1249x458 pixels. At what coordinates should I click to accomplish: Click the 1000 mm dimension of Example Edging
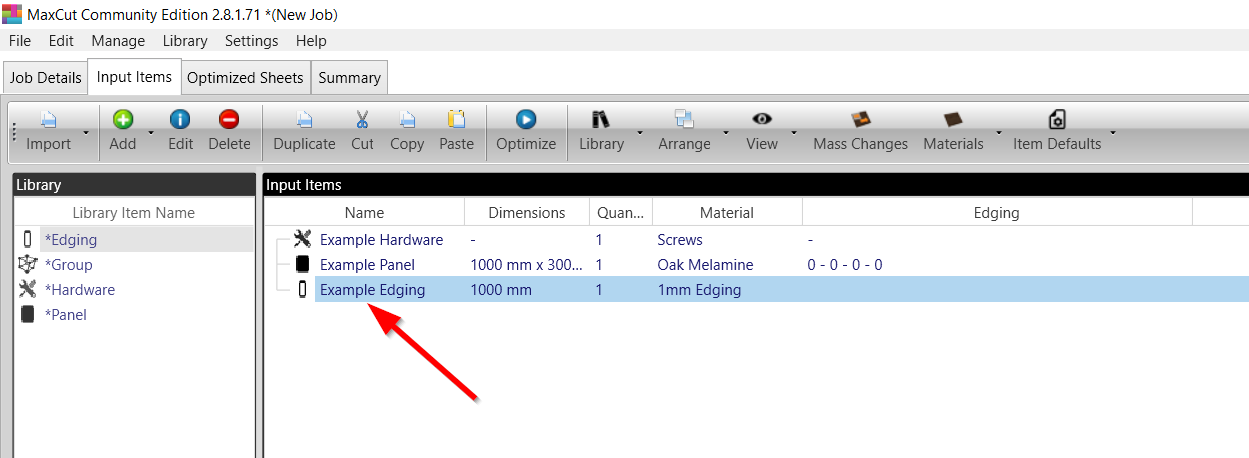[501, 290]
